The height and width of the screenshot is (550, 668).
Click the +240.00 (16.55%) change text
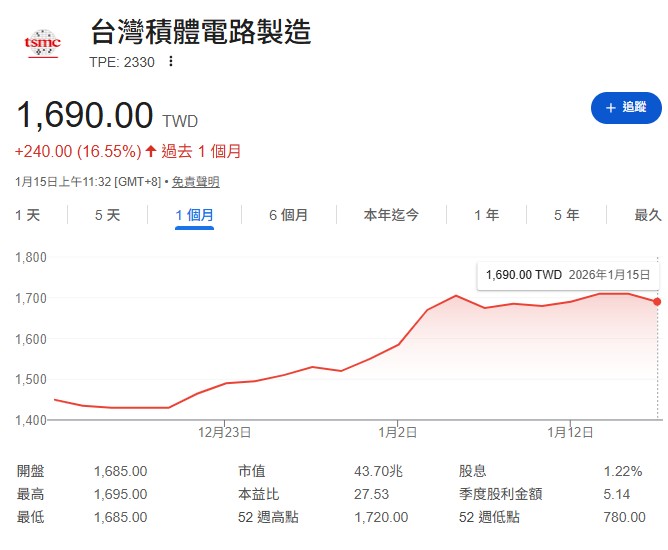(78, 151)
